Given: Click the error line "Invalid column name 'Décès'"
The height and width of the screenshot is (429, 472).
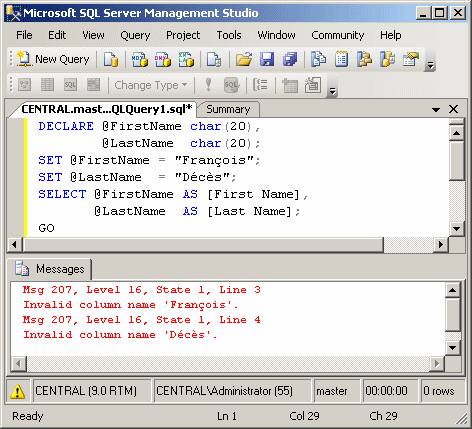Looking at the screenshot, I should click(120, 335).
